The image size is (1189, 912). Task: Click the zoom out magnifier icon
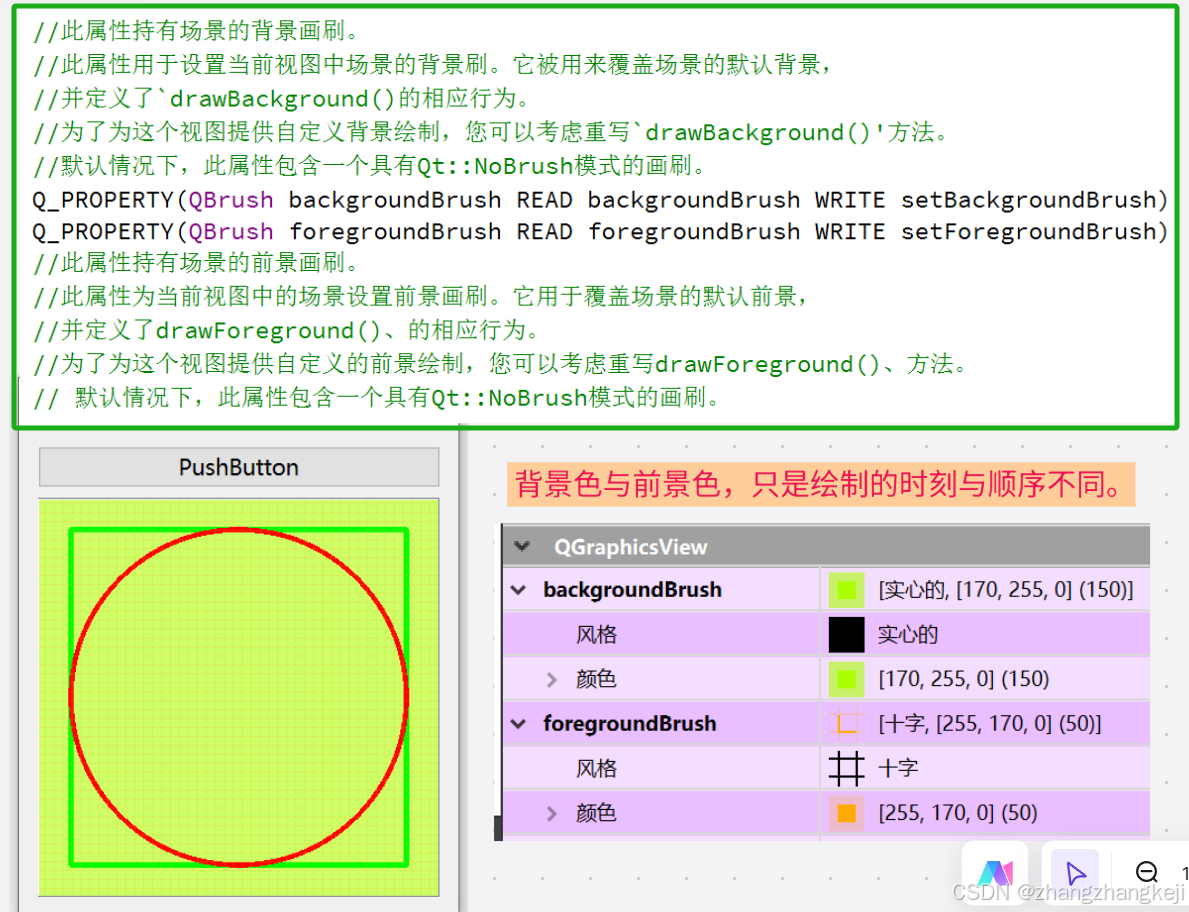pyautogui.click(x=1147, y=873)
